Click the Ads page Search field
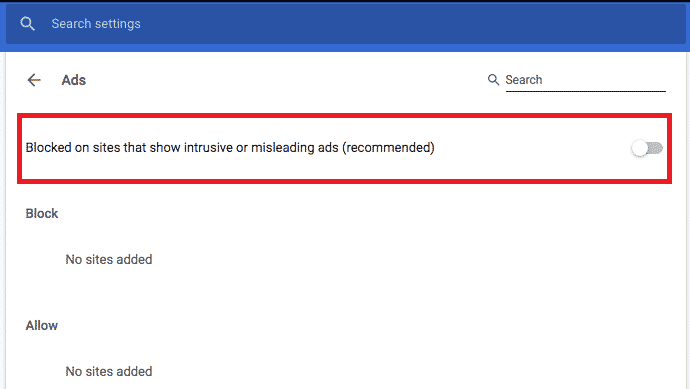690x389 pixels. click(585, 80)
